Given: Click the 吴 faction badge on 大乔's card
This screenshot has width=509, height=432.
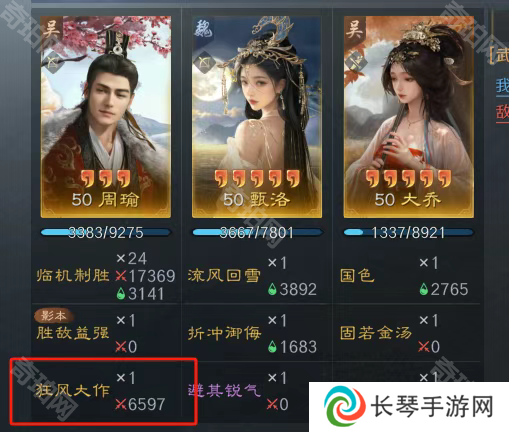Looking at the screenshot, I should tap(355, 28).
